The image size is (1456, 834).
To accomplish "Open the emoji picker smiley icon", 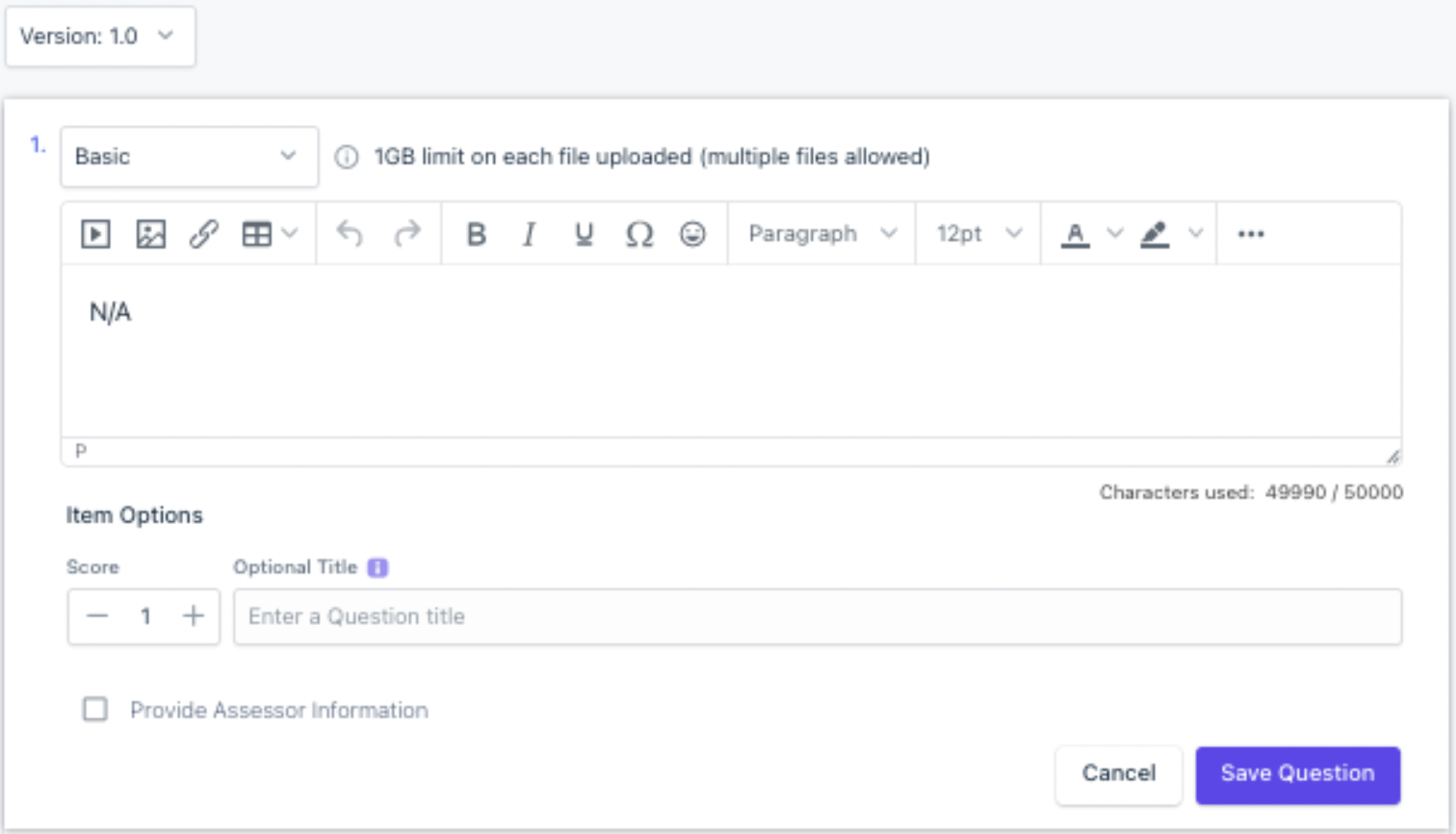I will click(x=692, y=234).
